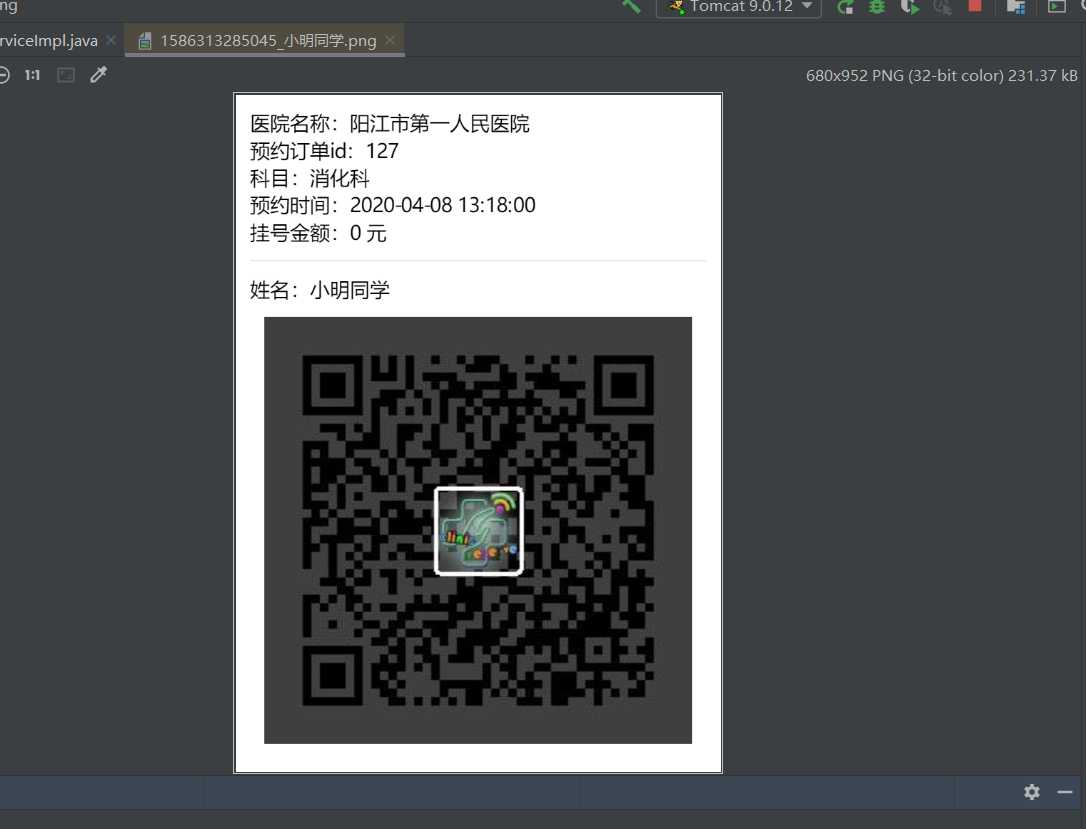Click the logo at the QR code center
This screenshot has width=1086, height=829.
[x=478, y=531]
